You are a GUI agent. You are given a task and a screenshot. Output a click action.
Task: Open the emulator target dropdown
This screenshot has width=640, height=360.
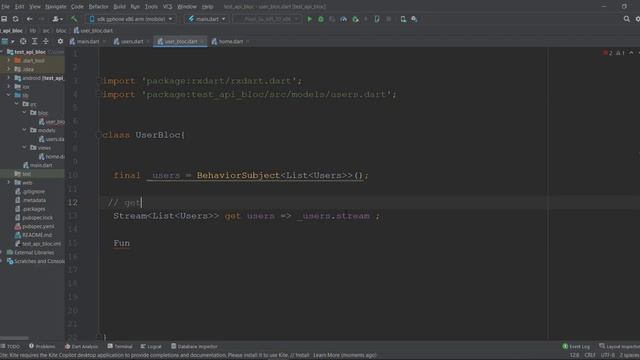[x=267, y=19]
